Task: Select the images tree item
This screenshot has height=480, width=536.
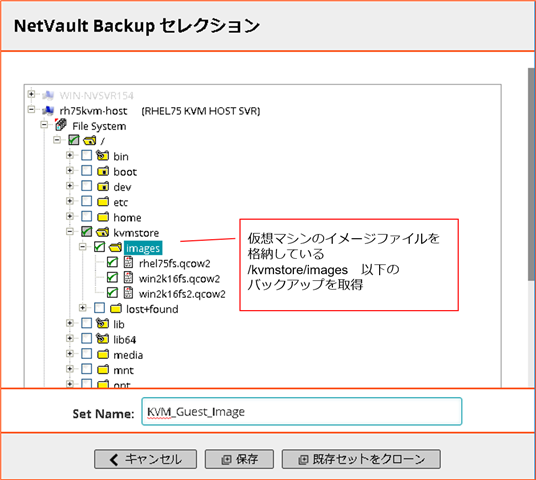Action: (143, 248)
